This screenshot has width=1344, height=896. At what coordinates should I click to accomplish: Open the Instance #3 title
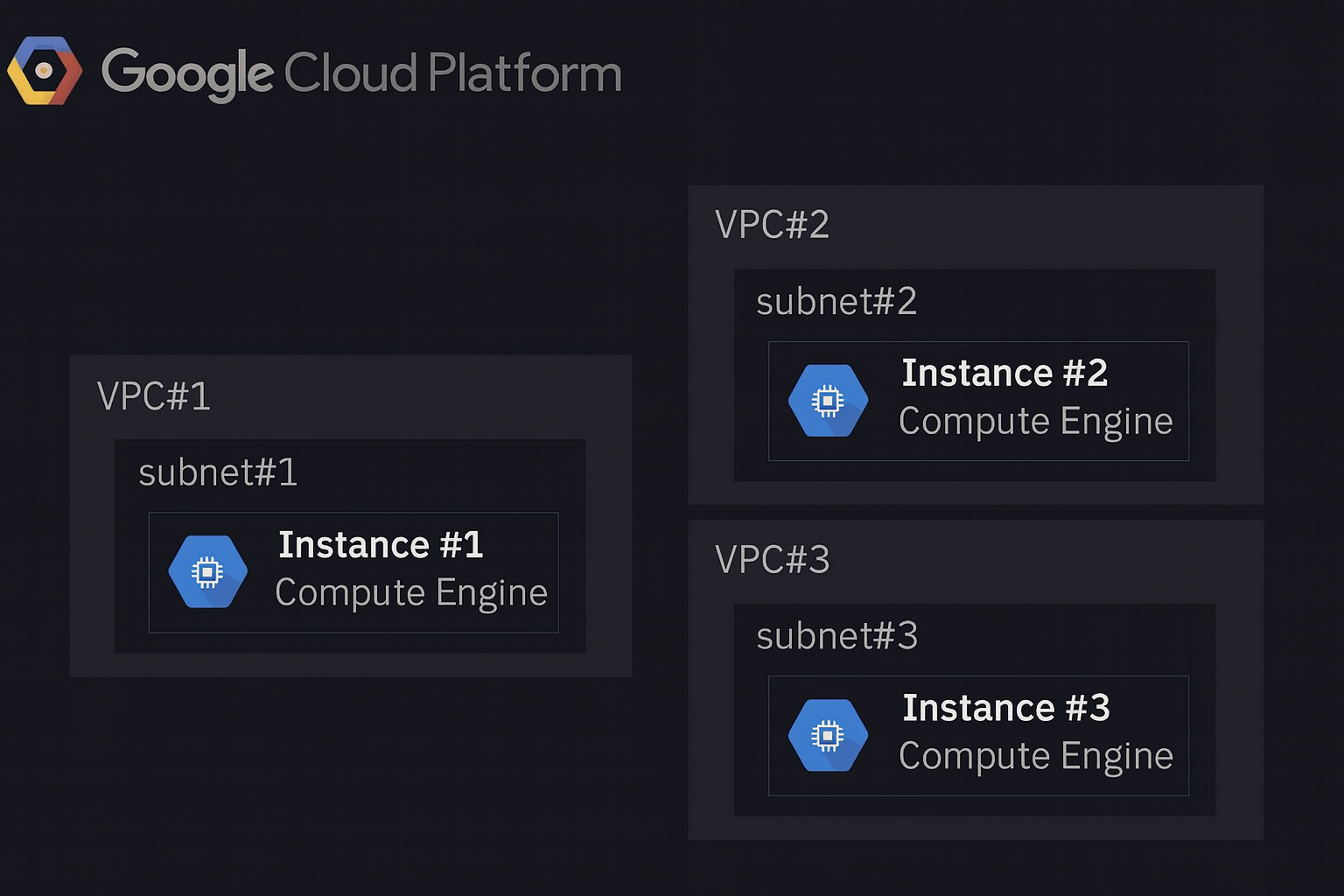tap(1005, 708)
